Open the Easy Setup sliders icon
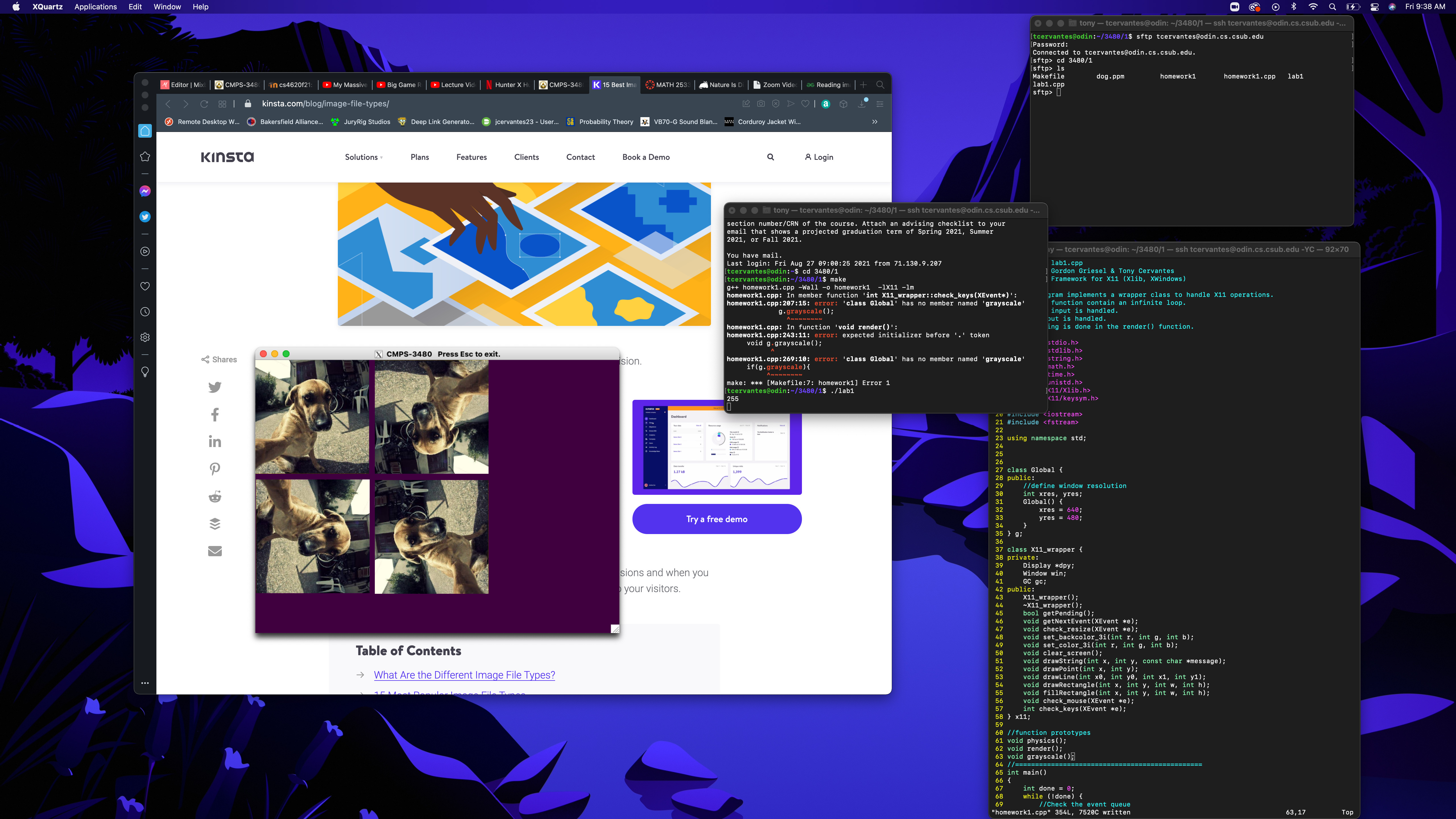This screenshot has width=1456, height=819. tap(880, 104)
